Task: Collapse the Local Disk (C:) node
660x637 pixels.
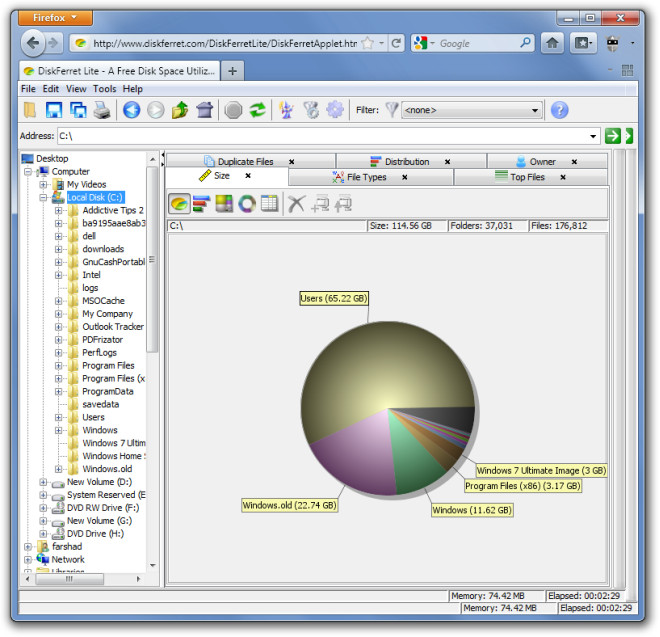Action: [43, 197]
